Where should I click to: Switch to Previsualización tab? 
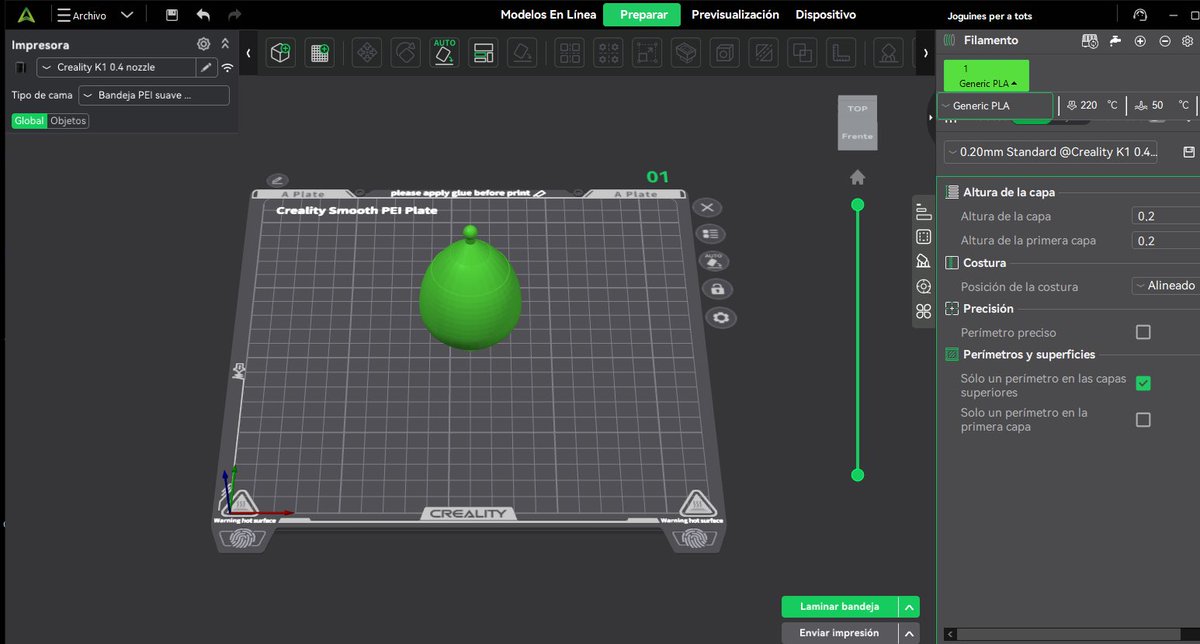tap(735, 15)
